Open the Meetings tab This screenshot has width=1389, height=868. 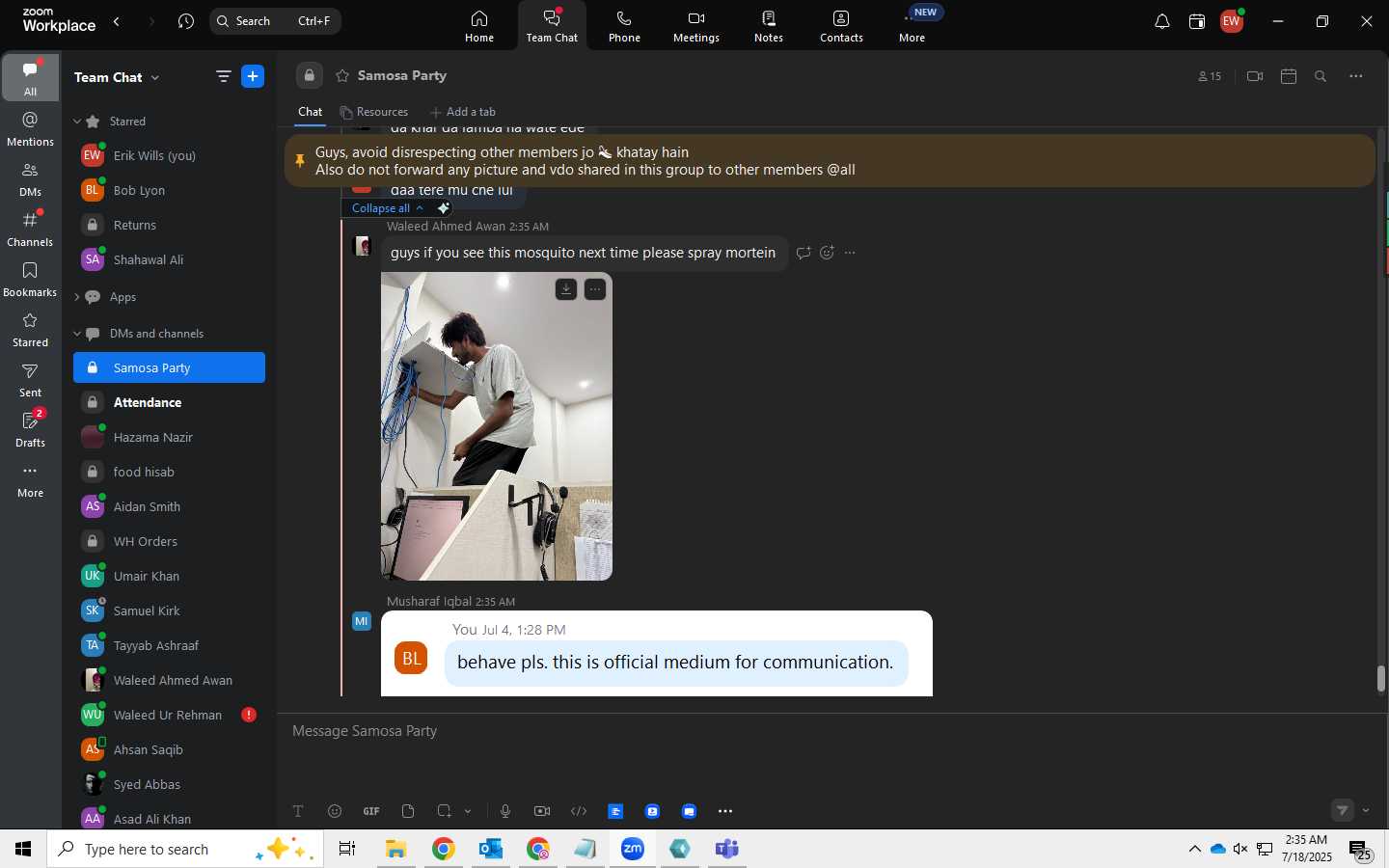coord(696,26)
